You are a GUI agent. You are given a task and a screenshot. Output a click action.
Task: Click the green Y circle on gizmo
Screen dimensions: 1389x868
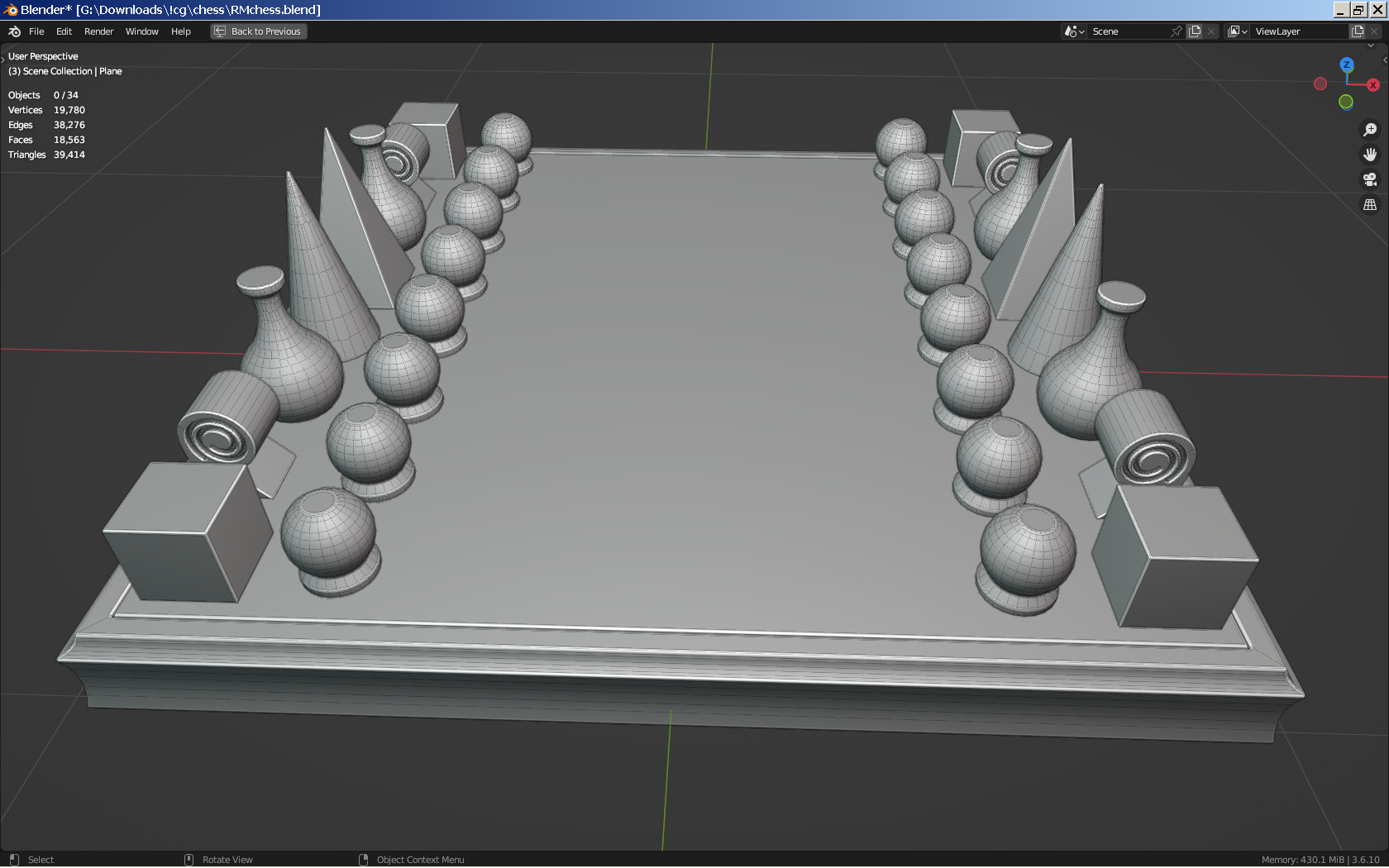coord(1346,102)
